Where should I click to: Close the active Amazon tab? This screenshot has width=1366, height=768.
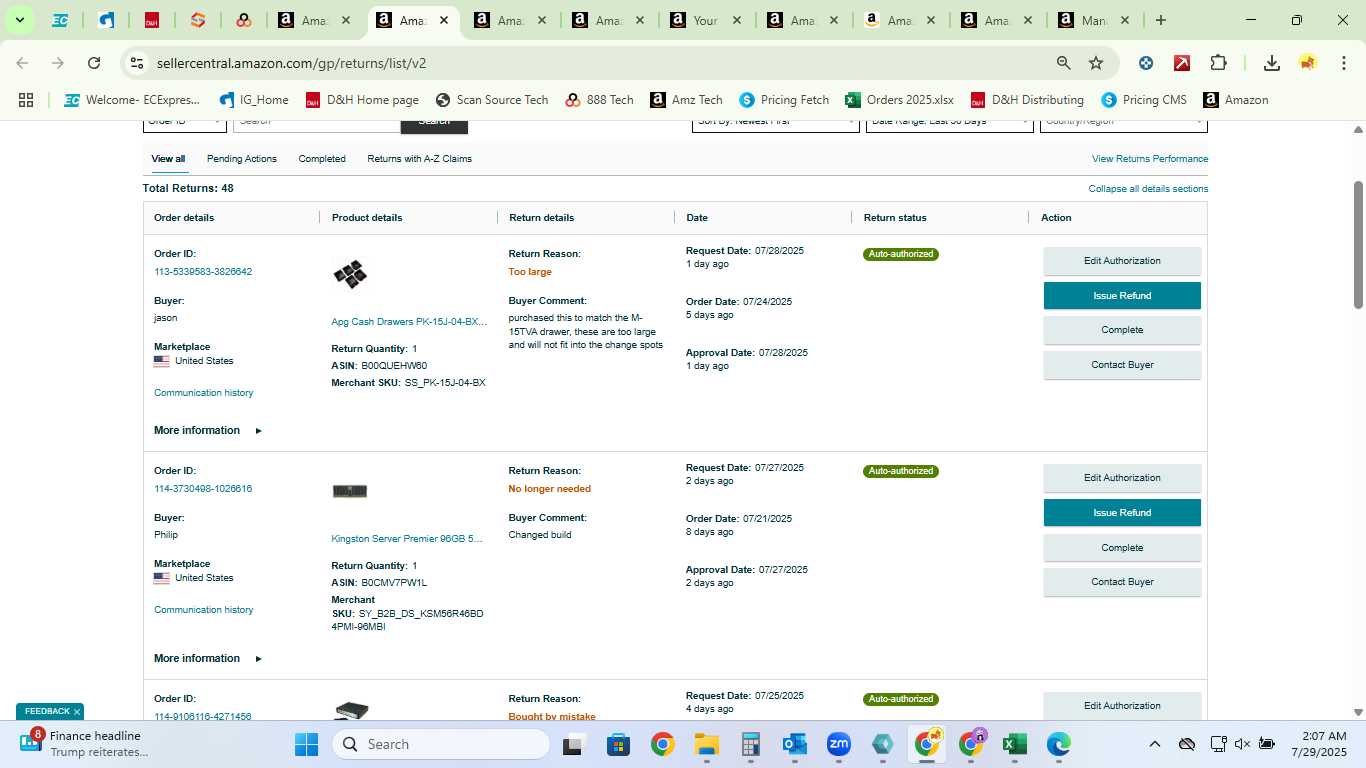(444, 20)
